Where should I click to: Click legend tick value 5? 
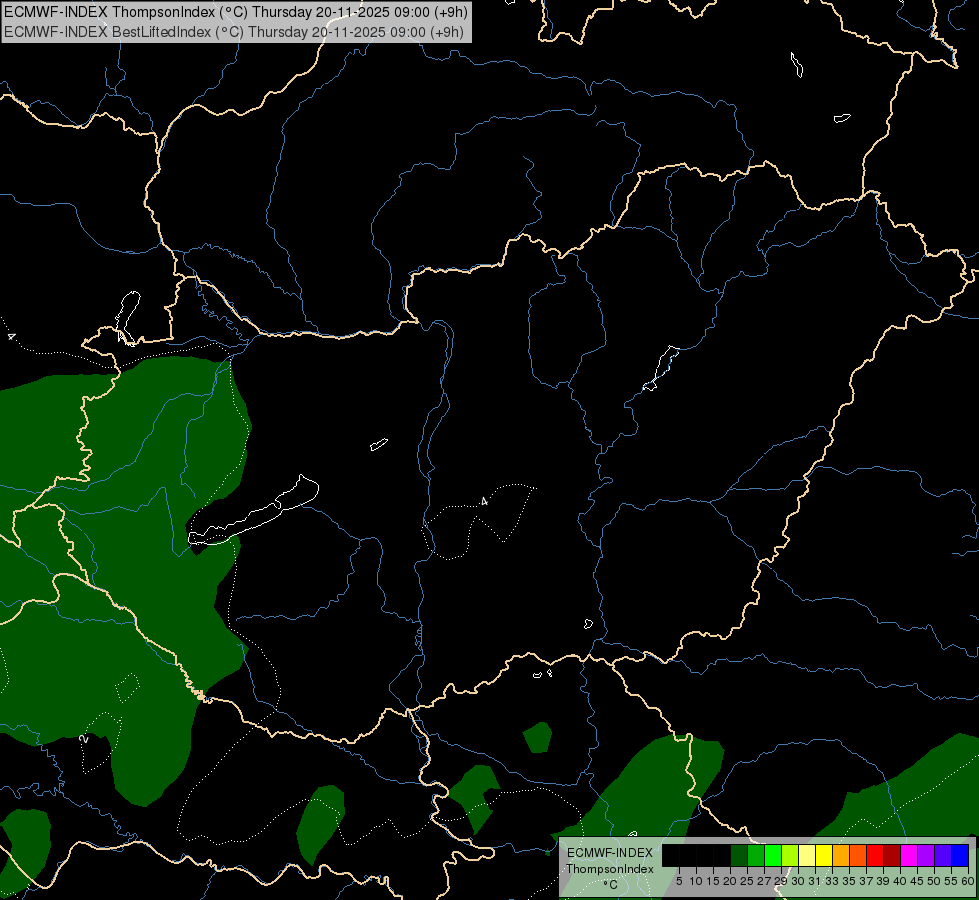point(679,881)
